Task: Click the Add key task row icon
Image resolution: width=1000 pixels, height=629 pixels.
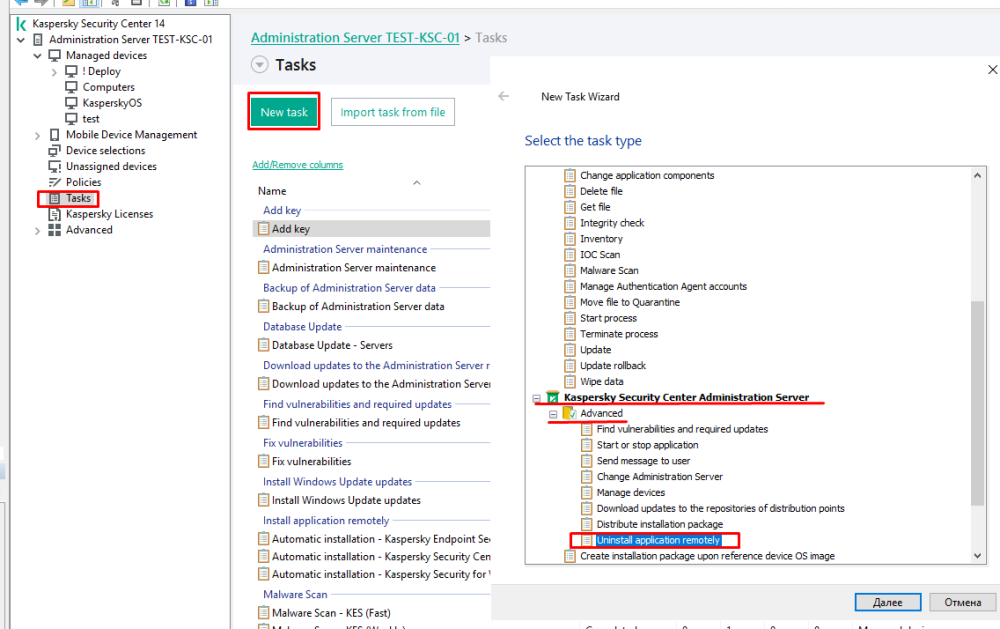Action: point(263,228)
